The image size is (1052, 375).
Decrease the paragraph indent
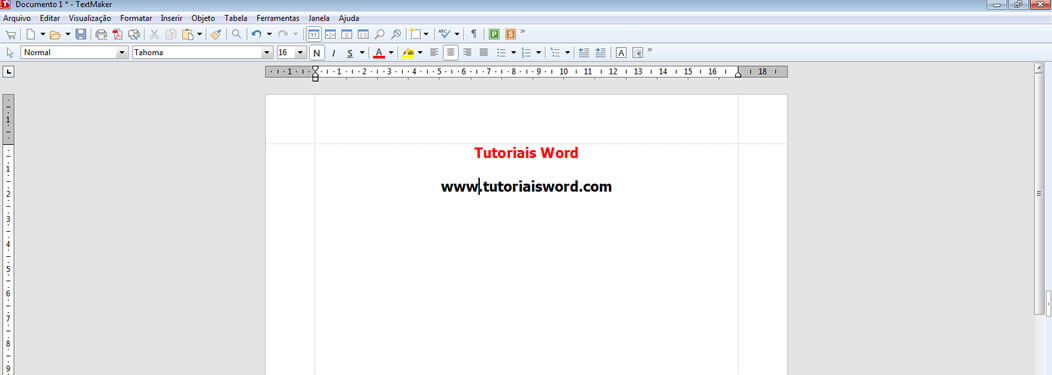tap(584, 52)
